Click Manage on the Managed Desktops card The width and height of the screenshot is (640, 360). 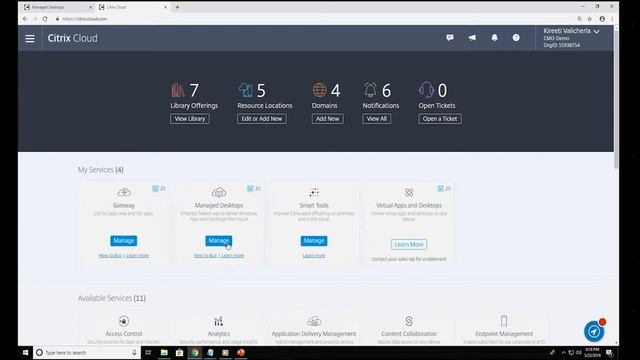coord(219,241)
